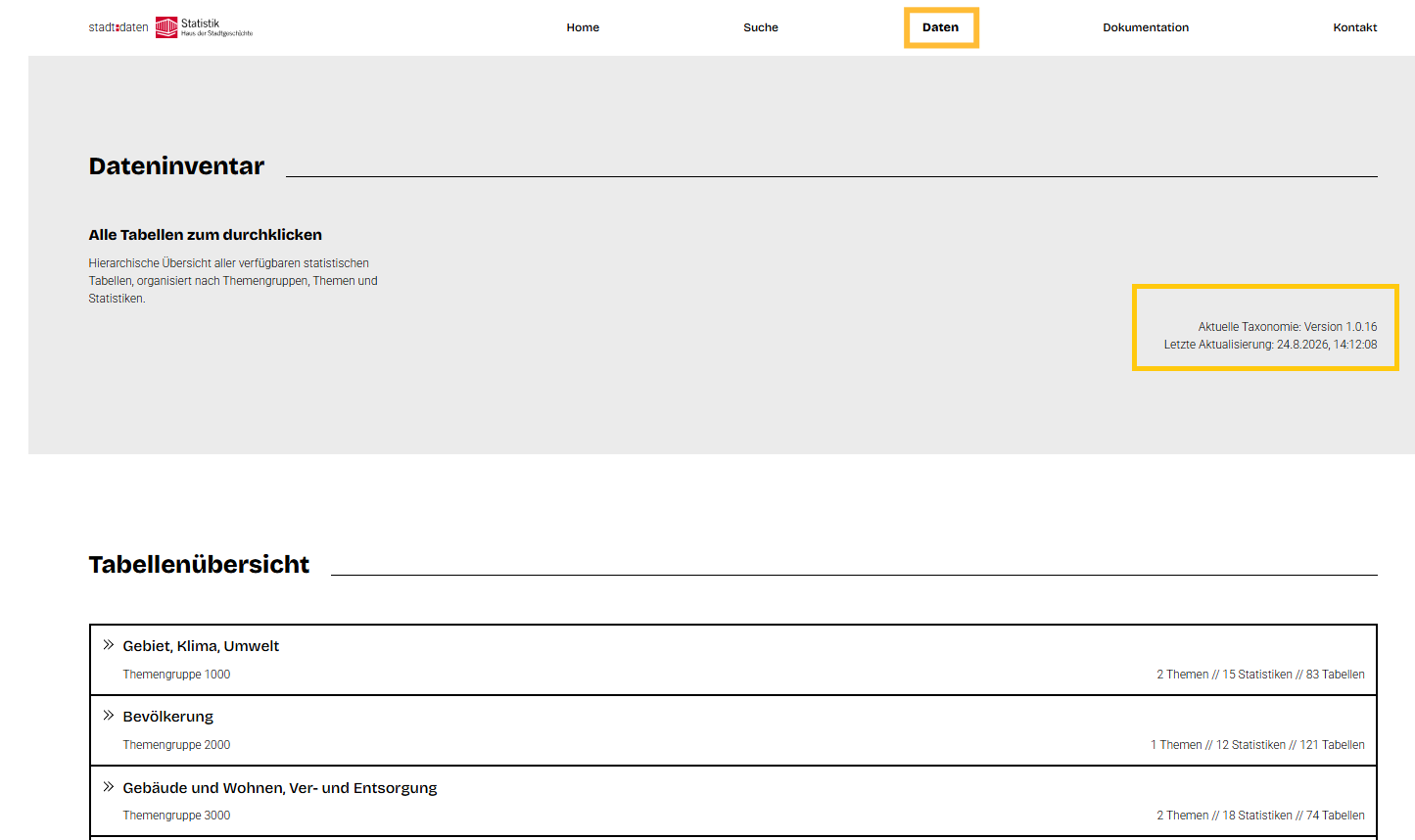This screenshot has width=1415, height=840.
Task: Expand the Gebiet, Klima, Umwelt chevron
Action: [x=109, y=645]
